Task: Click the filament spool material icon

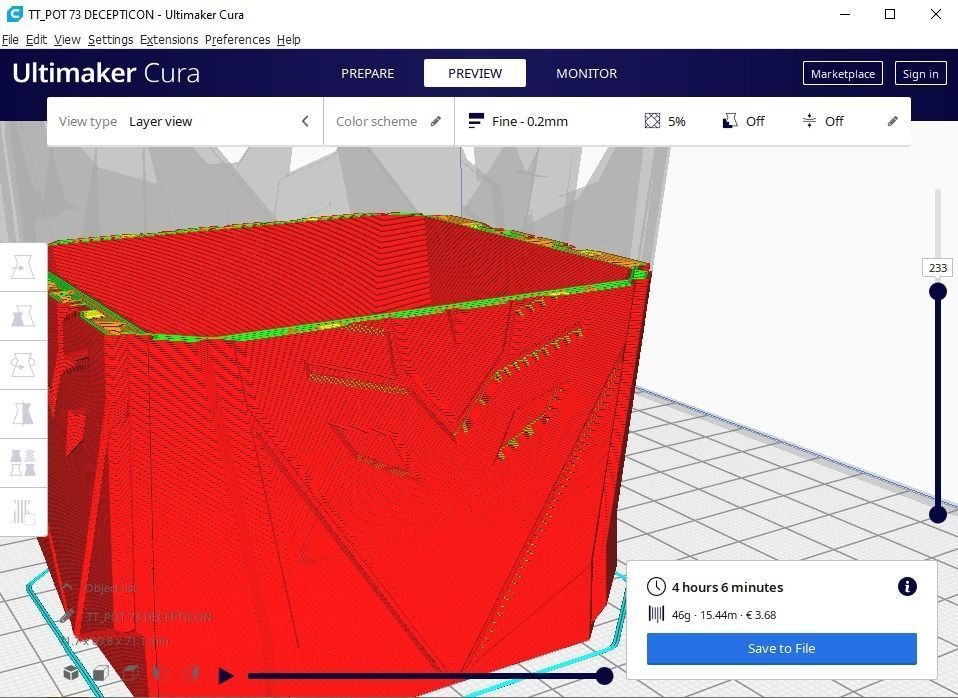Action: click(x=656, y=614)
